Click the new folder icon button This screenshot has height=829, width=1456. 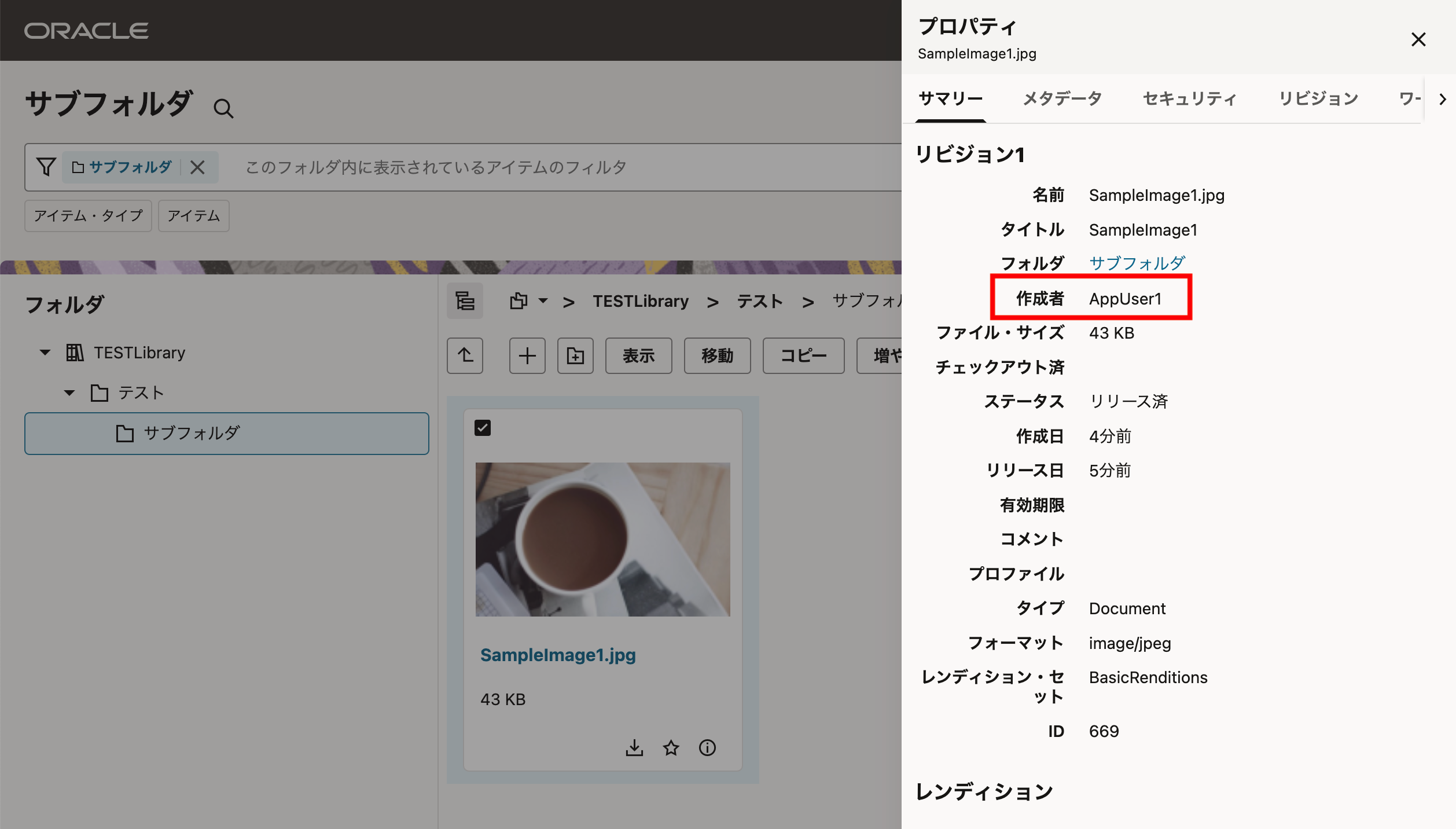[575, 355]
